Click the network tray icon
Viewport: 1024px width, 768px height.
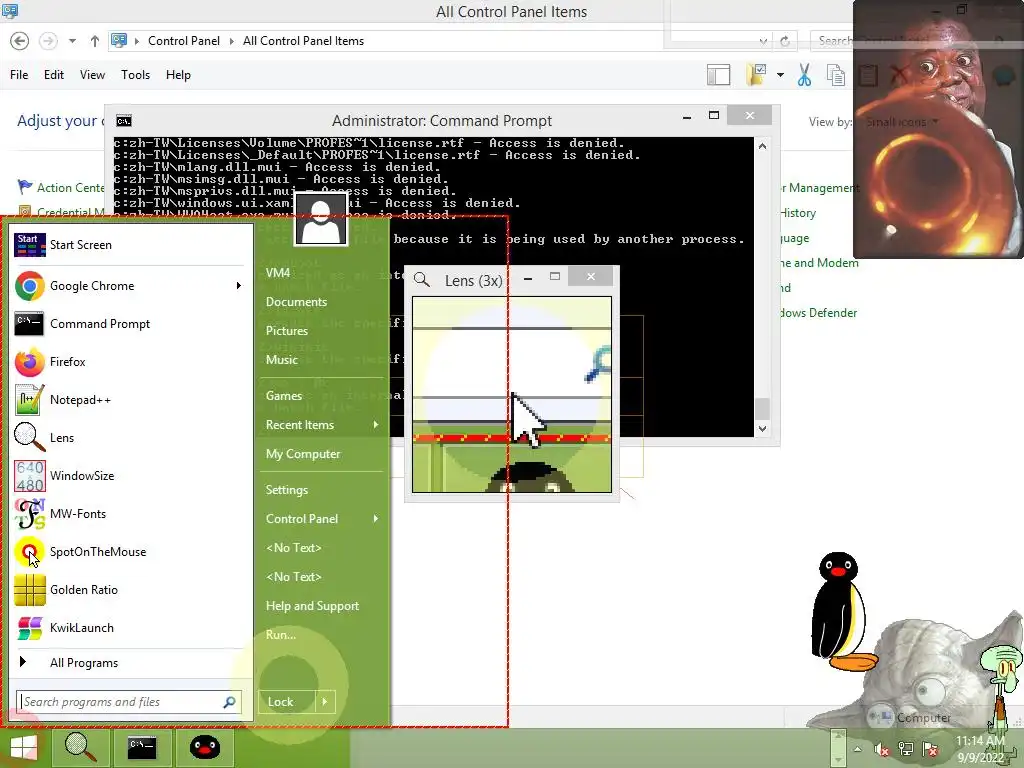click(905, 750)
